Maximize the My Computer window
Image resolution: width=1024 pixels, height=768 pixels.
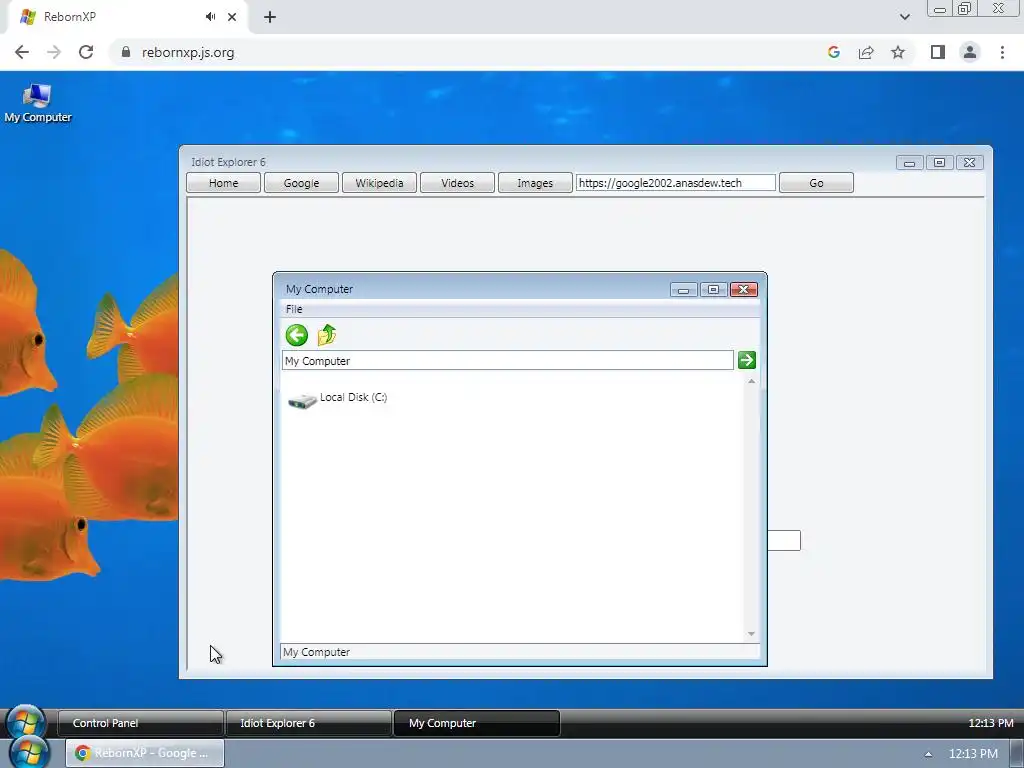pyautogui.click(x=713, y=289)
